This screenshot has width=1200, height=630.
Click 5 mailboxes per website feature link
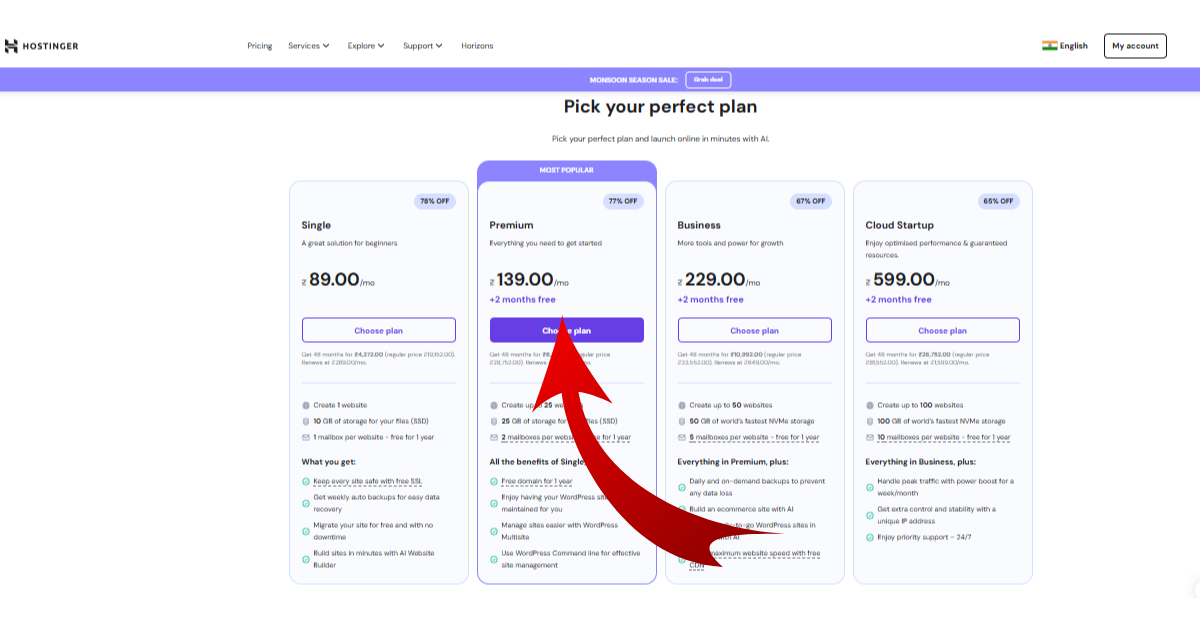pyautogui.click(x=754, y=437)
